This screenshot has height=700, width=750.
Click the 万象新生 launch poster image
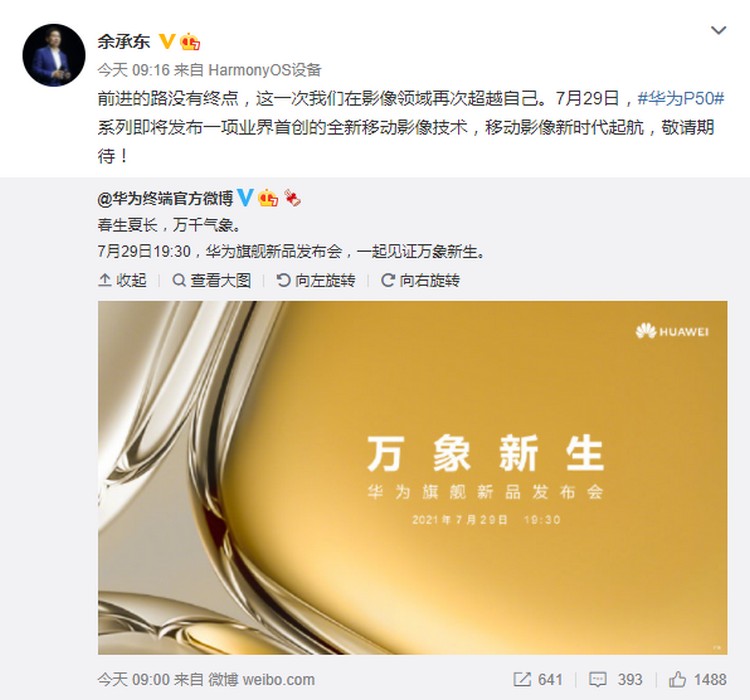pos(412,478)
